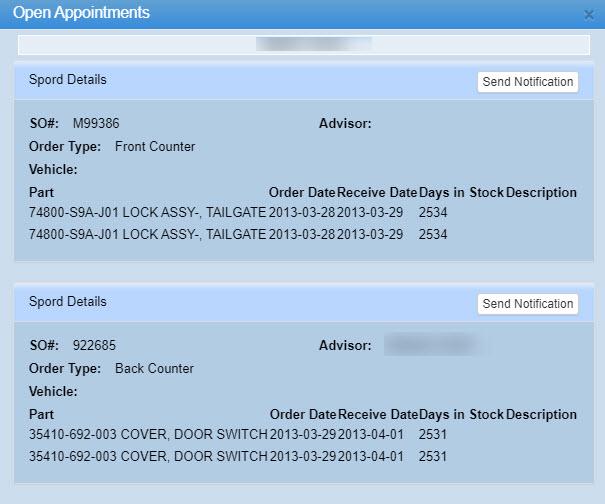Select the SO number M99386

coord(96,124)
